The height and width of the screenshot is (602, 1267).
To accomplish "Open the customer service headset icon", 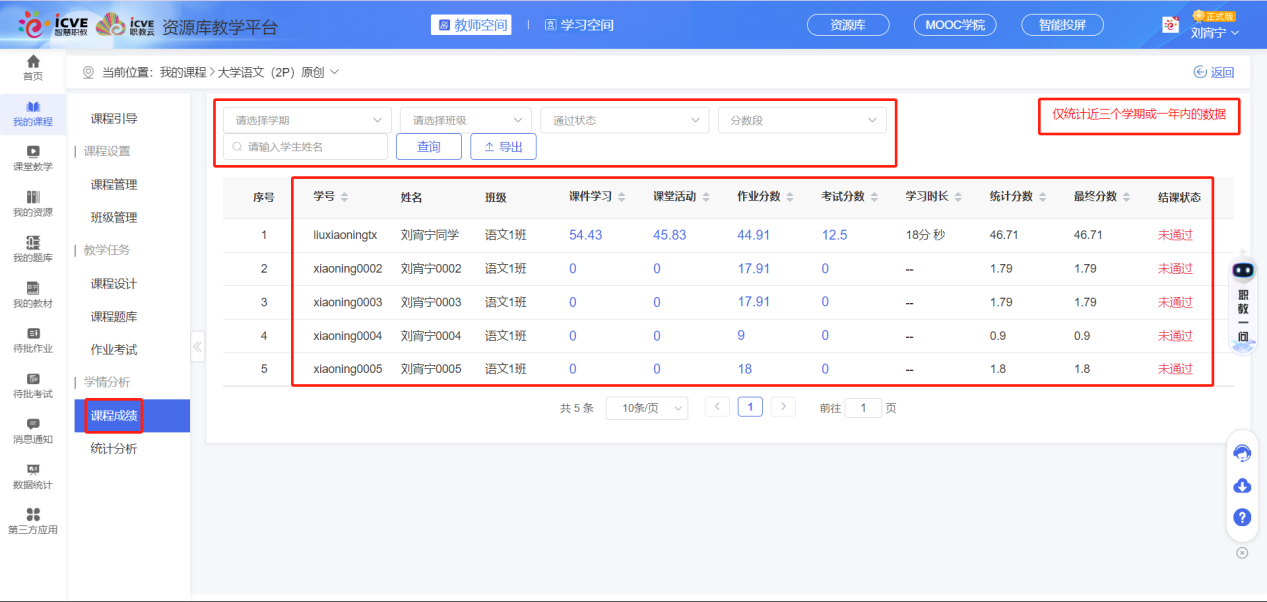I will 1241,453.
